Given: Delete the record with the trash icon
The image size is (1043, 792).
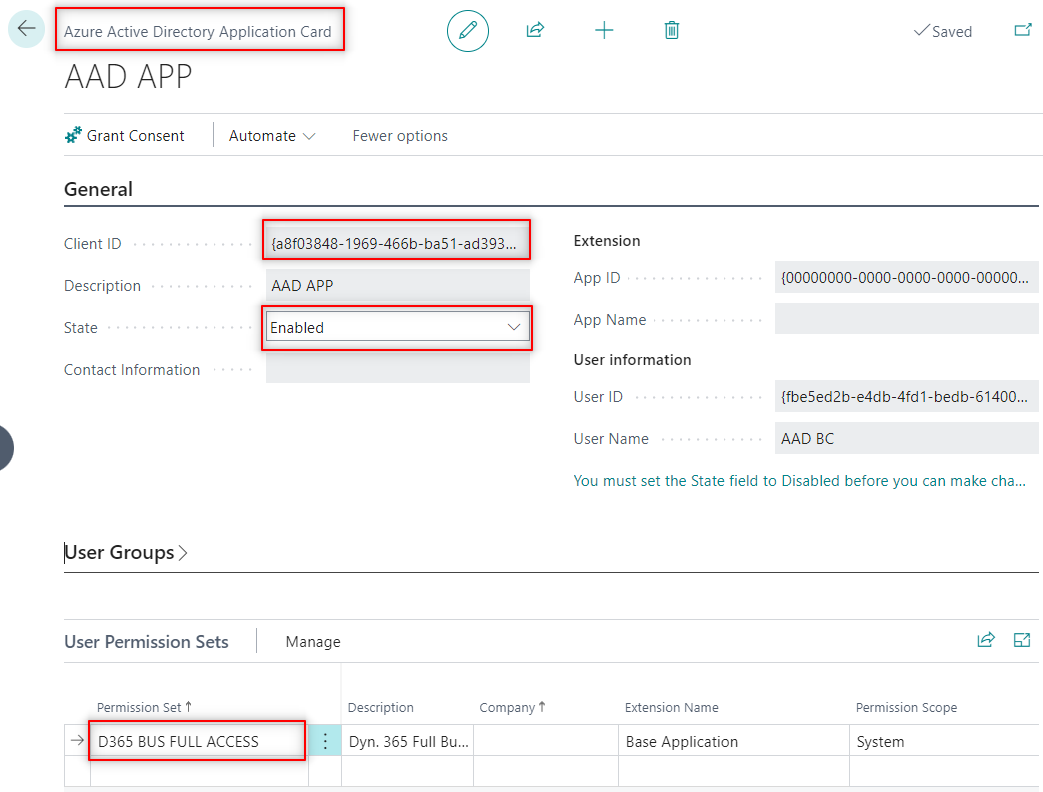Looking at the screenshot, I should [671, 30].
